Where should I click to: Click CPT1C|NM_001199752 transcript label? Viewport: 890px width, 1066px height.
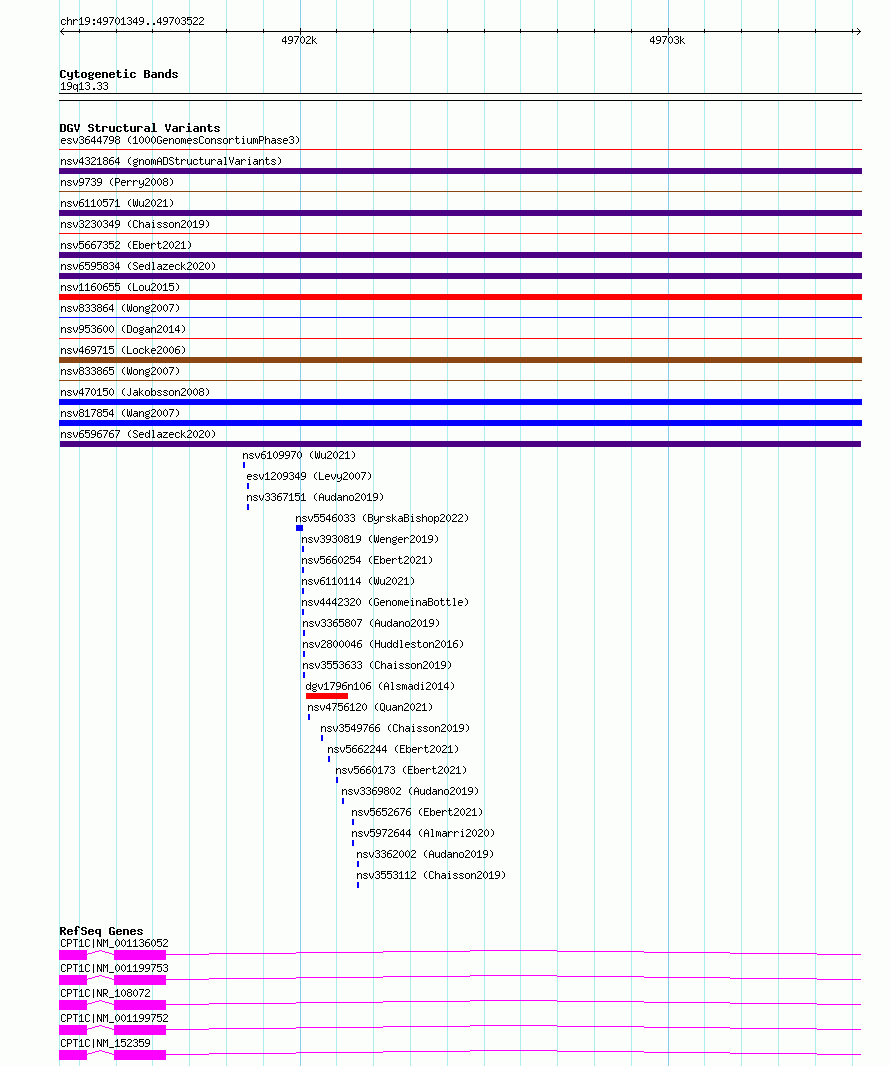(x=114, y=1018)
